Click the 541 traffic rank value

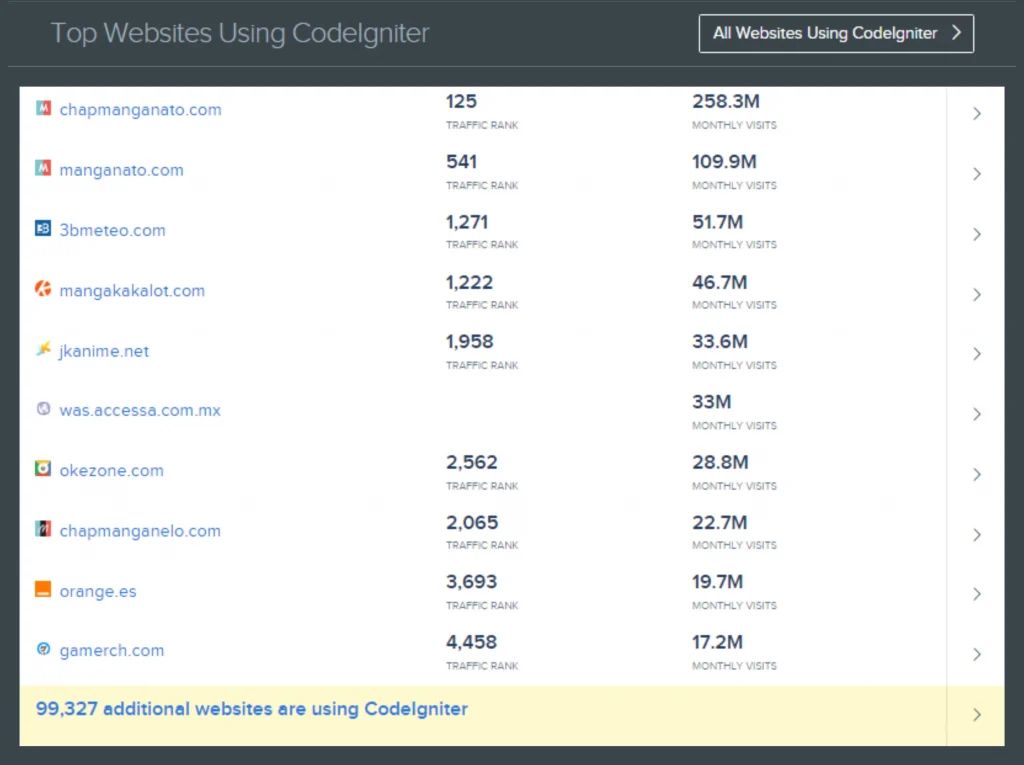461,161
